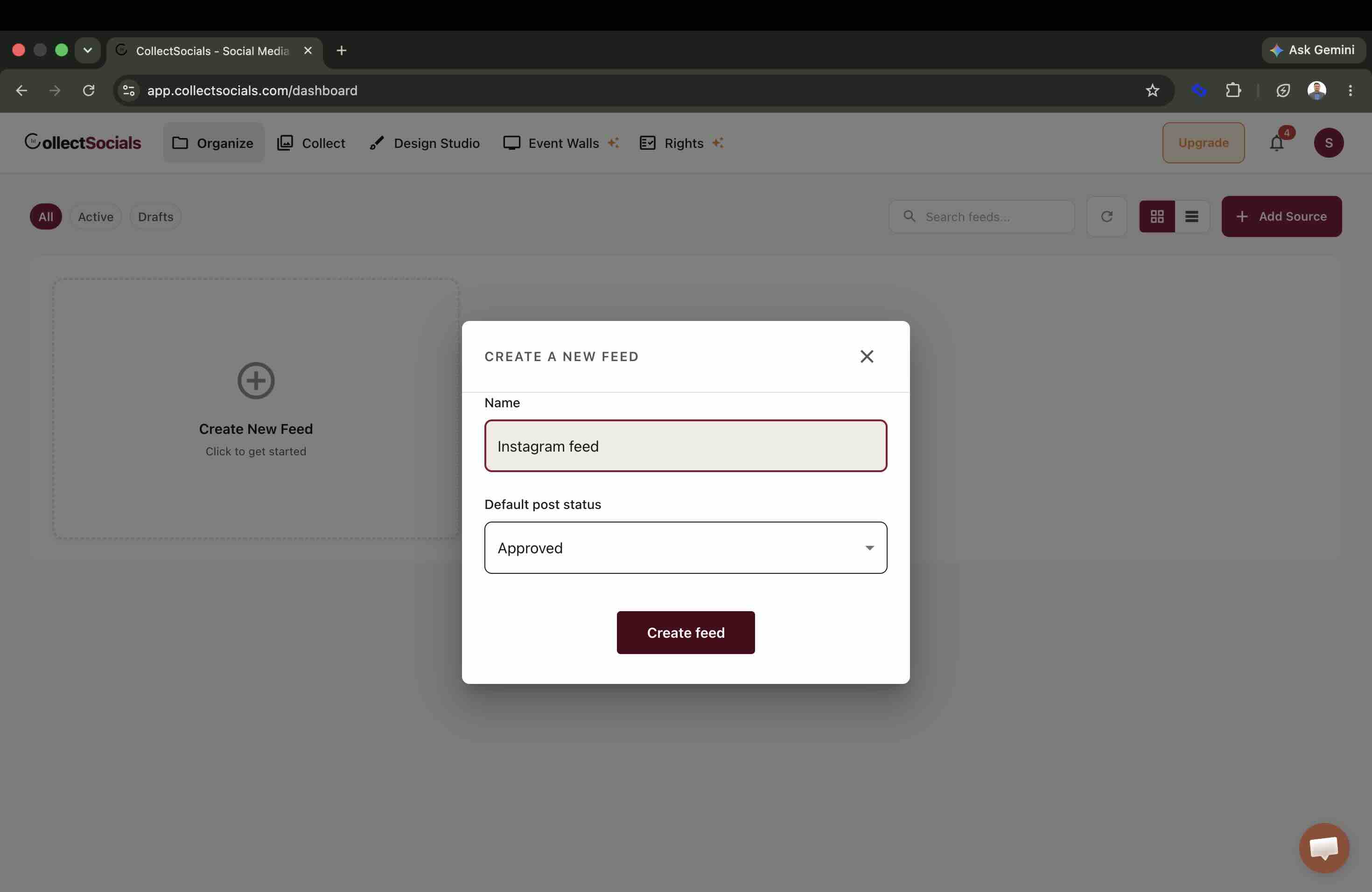The height and width of the screenshot is (892, 1372).
Task: Click the Create feed button
Action: (x=686, y=633)
